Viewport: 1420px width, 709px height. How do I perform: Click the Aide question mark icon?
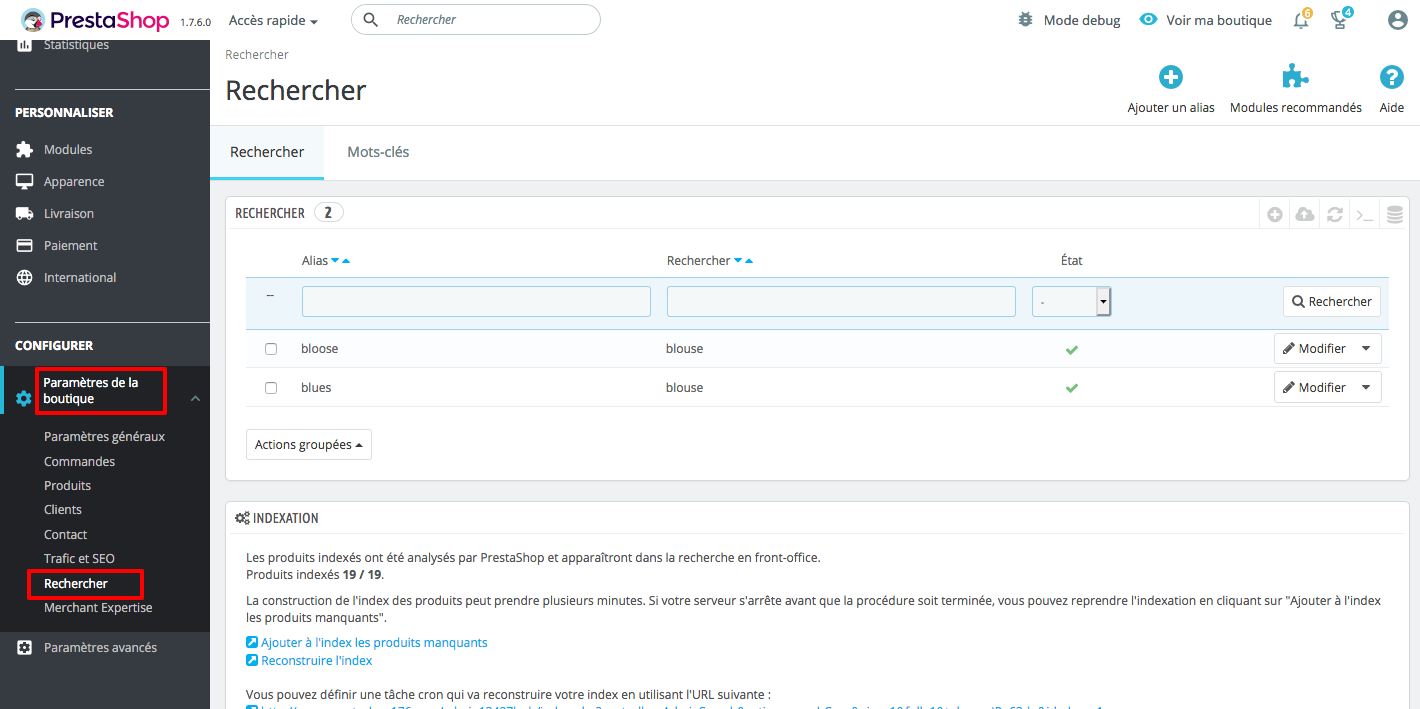point(1391,78)
